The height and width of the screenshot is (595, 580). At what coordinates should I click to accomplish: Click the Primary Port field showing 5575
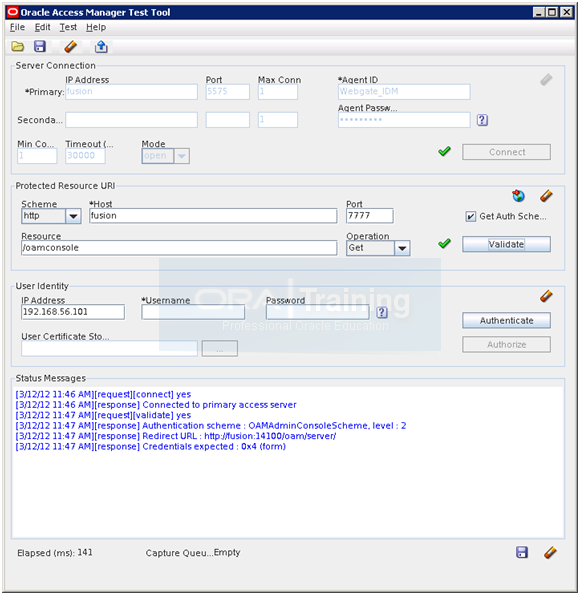[228, 92]
